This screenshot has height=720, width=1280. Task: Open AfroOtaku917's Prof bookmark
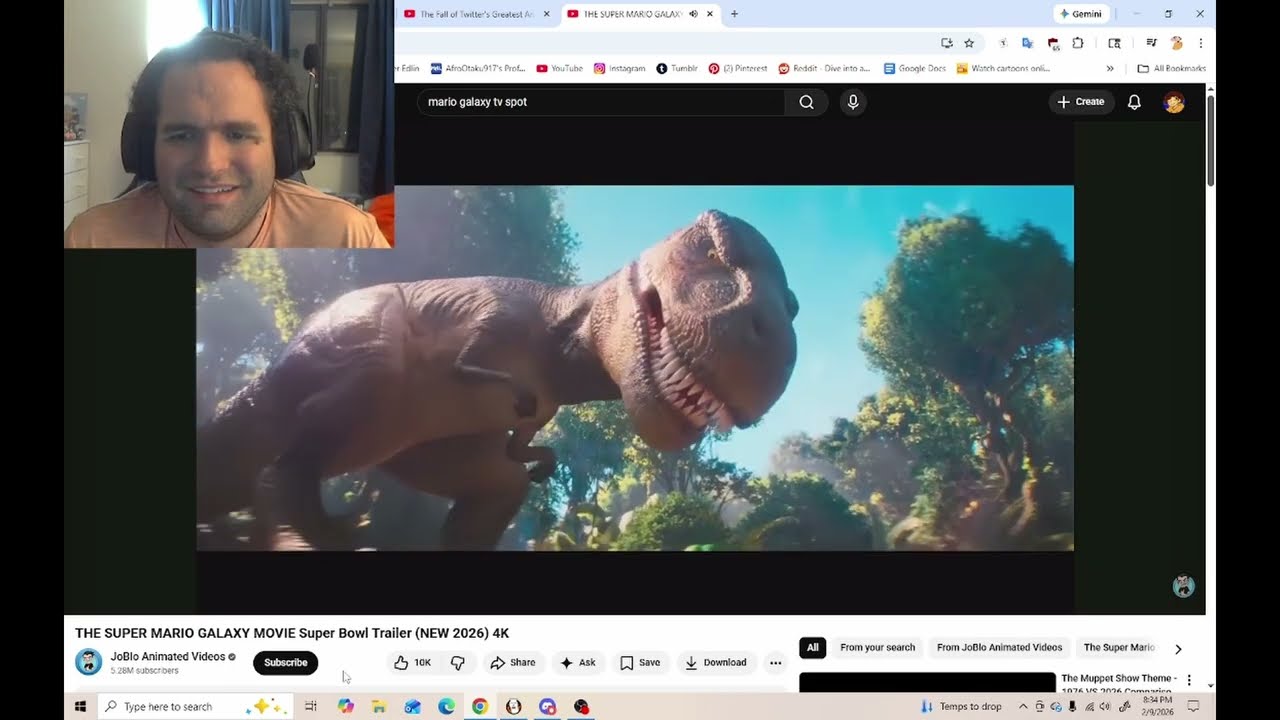pyautogui.click(x=478, y=68)
